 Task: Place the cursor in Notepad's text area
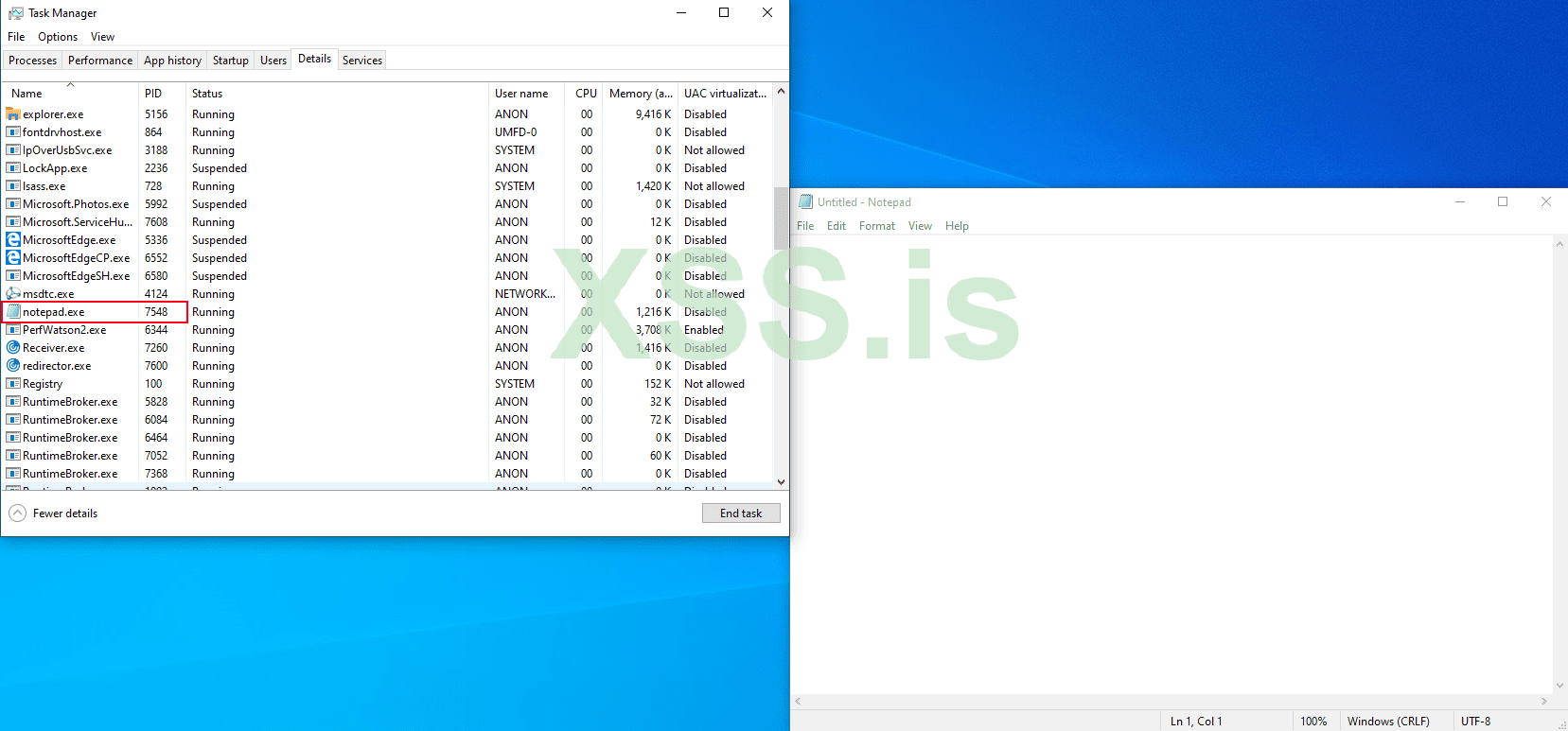point(1172,465)
